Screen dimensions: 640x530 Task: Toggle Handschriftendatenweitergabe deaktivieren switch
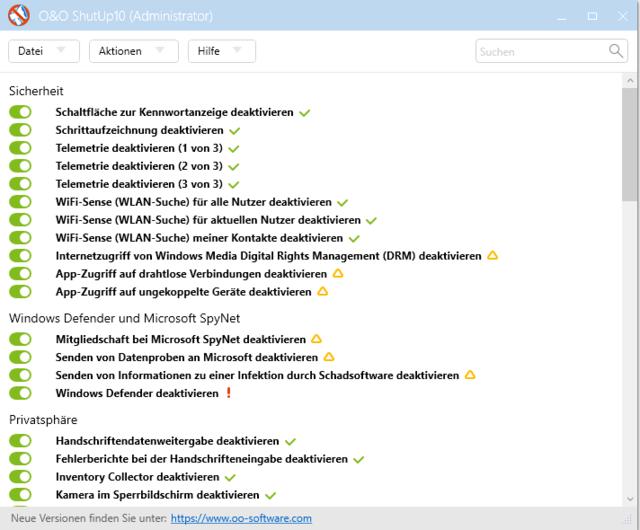[20, 441]
